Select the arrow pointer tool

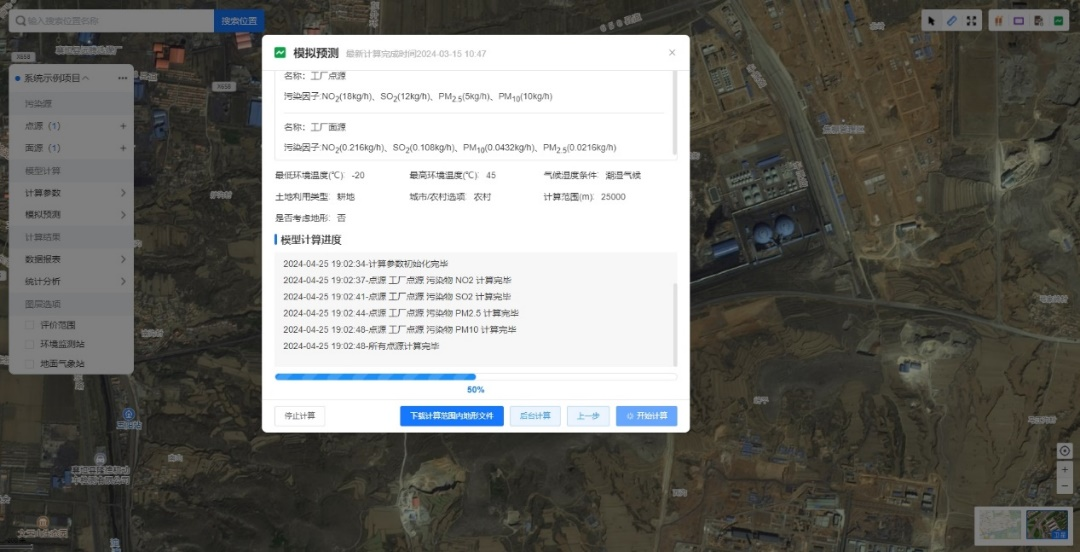click(x=932, y=20)
